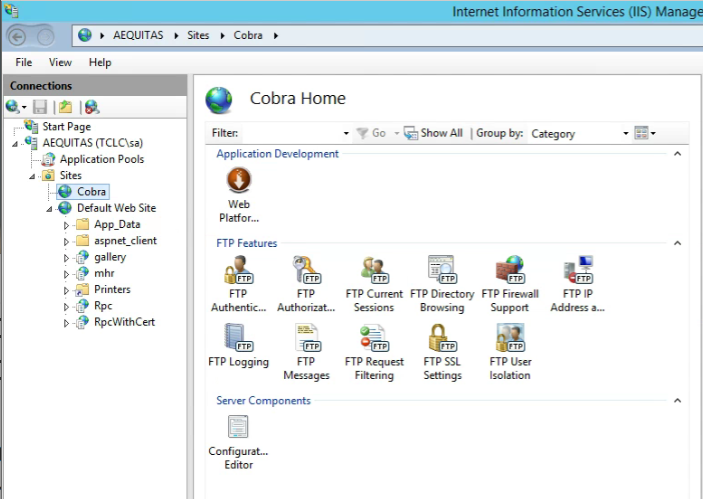Select the Rpc application in the tree
This screenshot has width=703, height=499.
point(103,306)
